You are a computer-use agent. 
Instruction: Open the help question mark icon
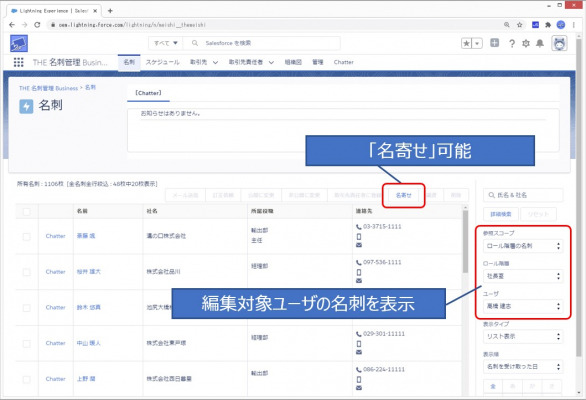[512, 43]
